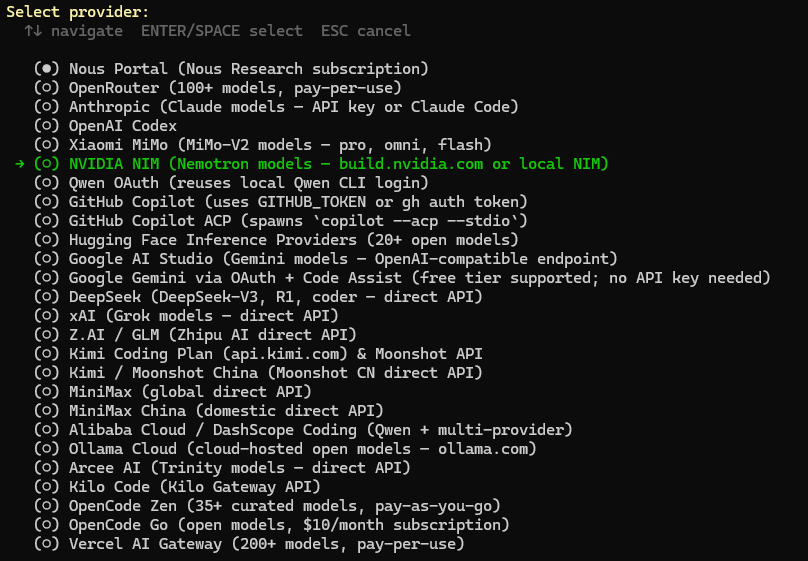Select Google AI Studio radio button
Screen dimensions: 808x561
click(x=47, y=259)
